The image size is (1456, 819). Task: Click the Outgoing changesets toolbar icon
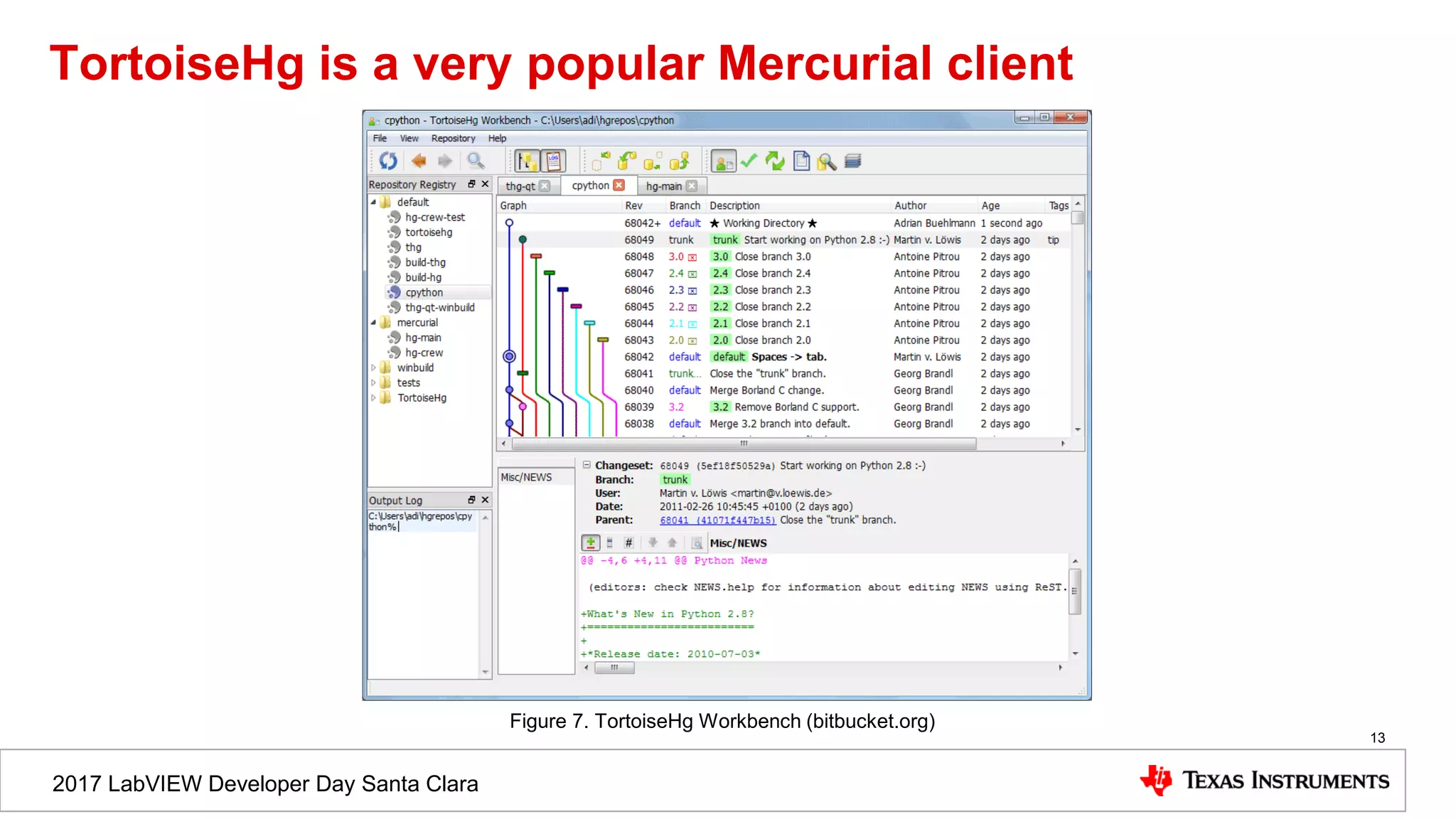pyautogui.click(x=653, y=161)
